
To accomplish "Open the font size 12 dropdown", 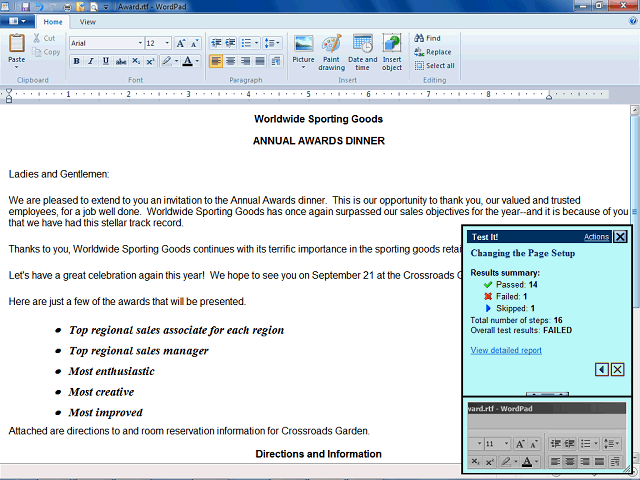I will [167, 43].
